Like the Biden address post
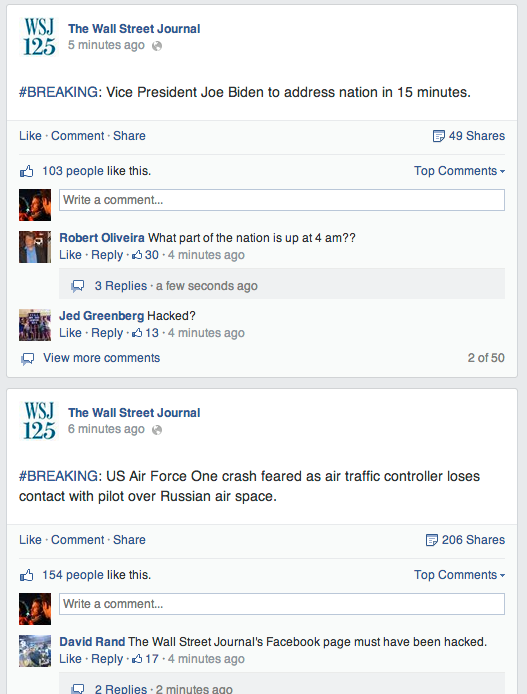 click(30, 136)
